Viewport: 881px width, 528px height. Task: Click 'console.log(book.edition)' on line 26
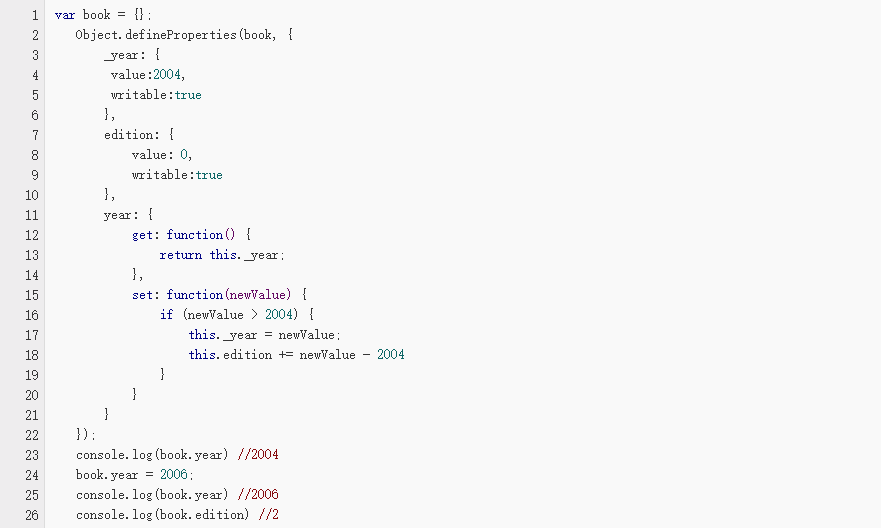[x=162, y=515]
